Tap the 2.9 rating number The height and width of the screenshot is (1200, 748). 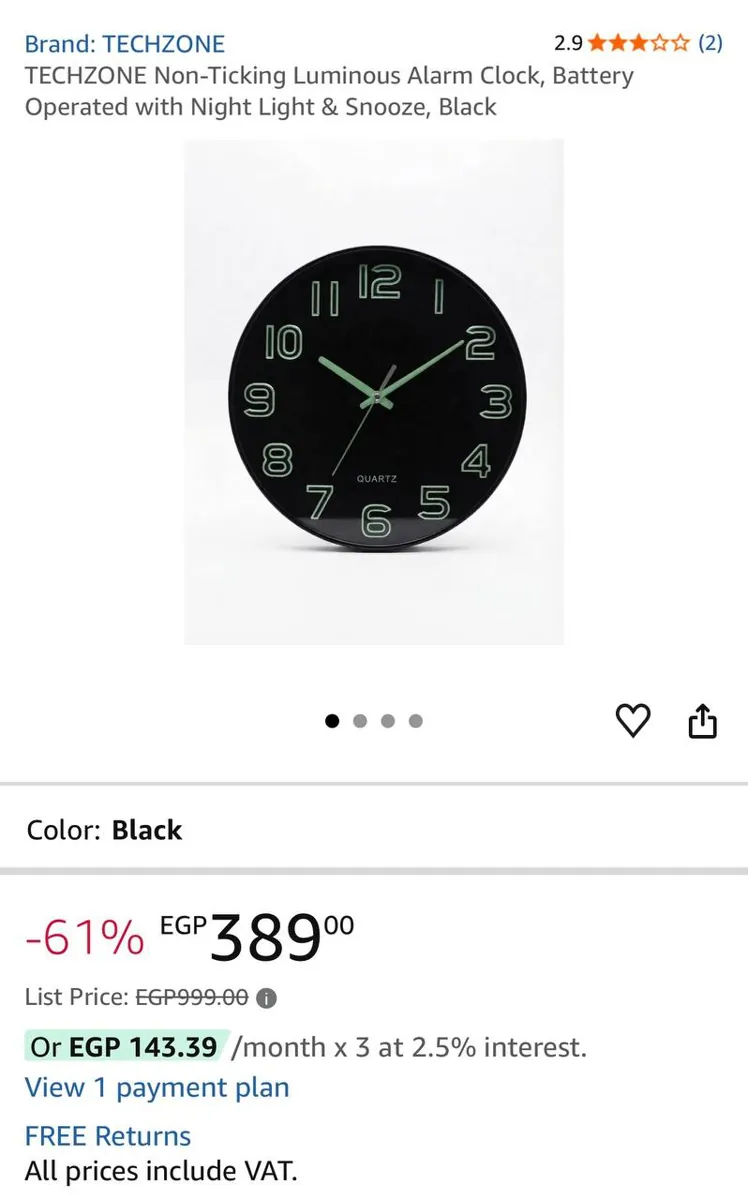[x=568, y=43]
